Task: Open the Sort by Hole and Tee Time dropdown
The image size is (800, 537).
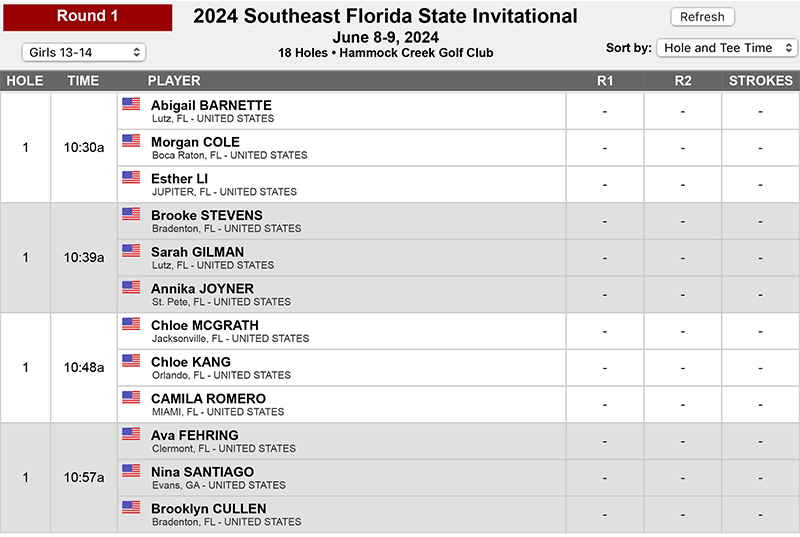Action: click(x=727, y=48)
